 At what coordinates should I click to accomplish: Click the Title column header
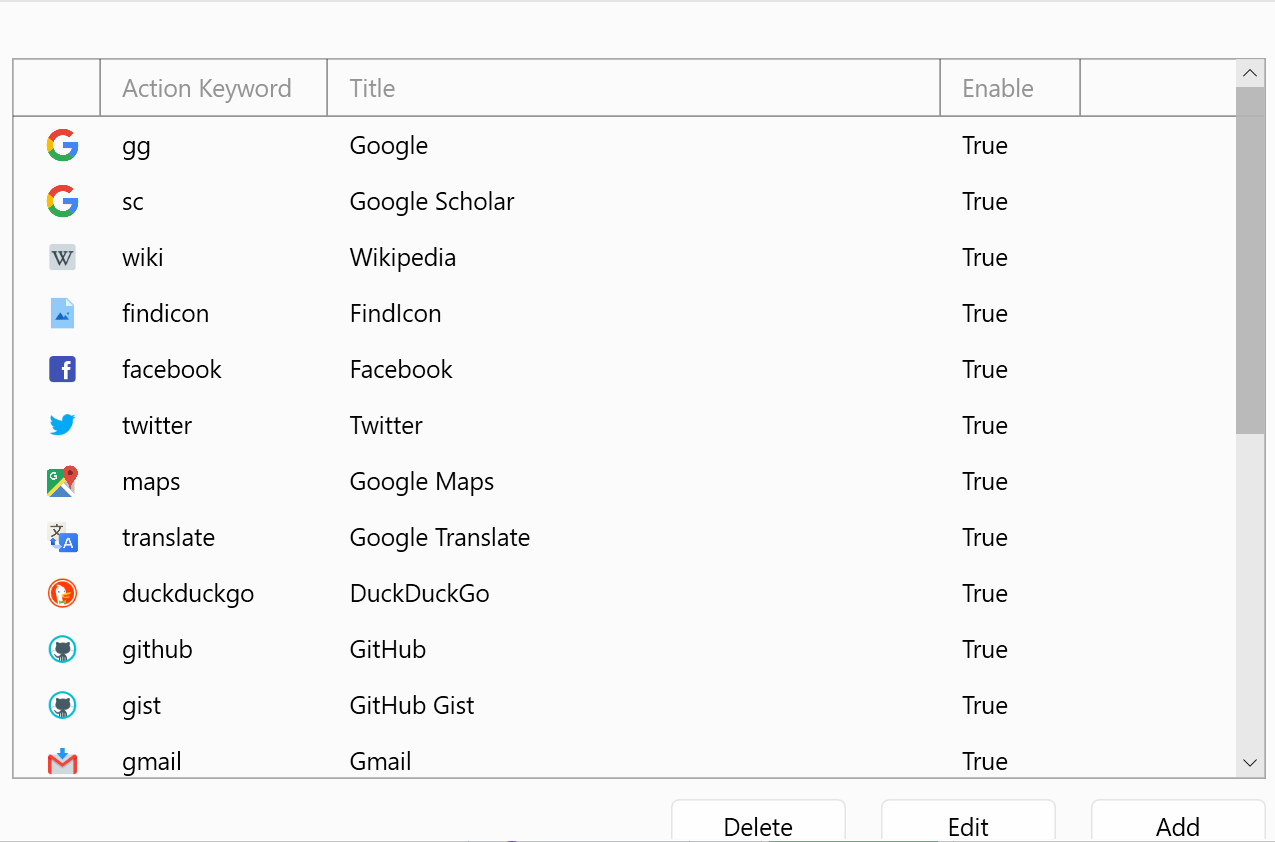click(x=372, y=88)
